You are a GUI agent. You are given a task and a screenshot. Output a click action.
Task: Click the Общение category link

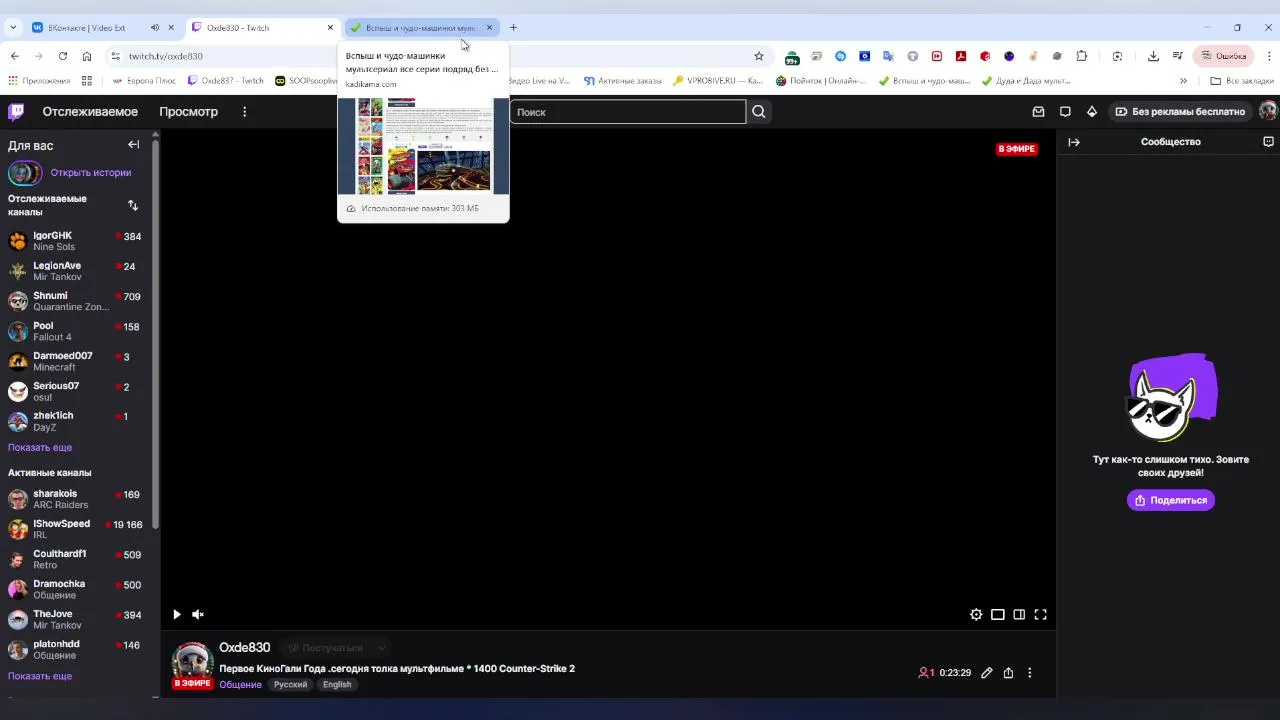(x=240, y=685)
